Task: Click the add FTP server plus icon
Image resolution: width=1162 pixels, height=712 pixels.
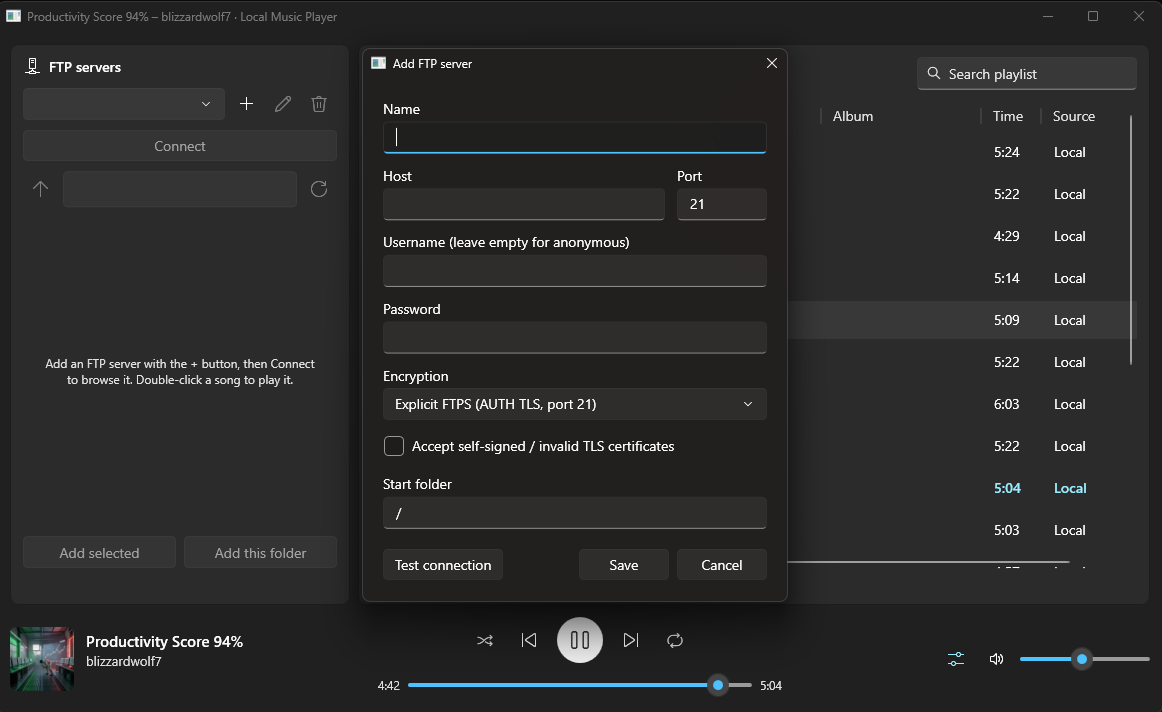Action: tap(247, 104)
